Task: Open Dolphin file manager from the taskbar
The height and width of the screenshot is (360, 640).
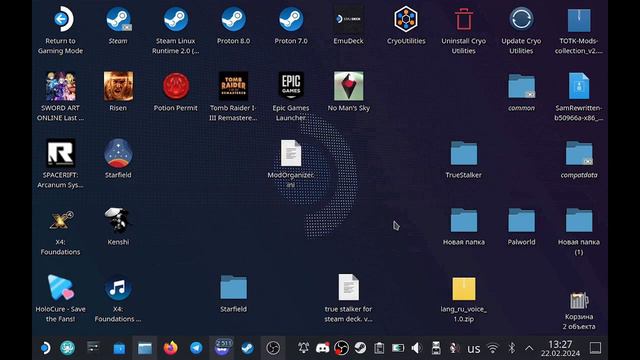Action: [145, 348]
